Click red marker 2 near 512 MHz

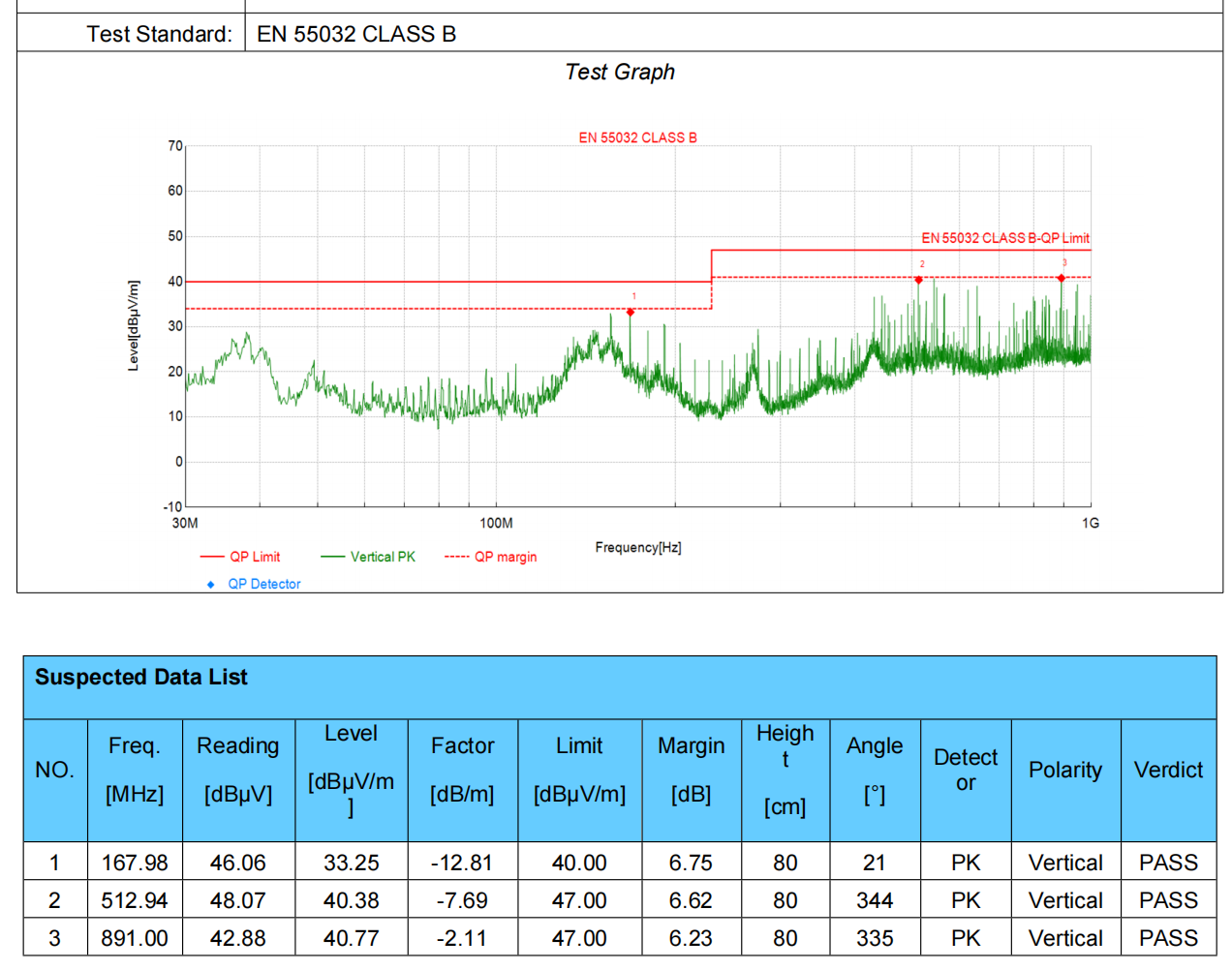click(918, 280)
